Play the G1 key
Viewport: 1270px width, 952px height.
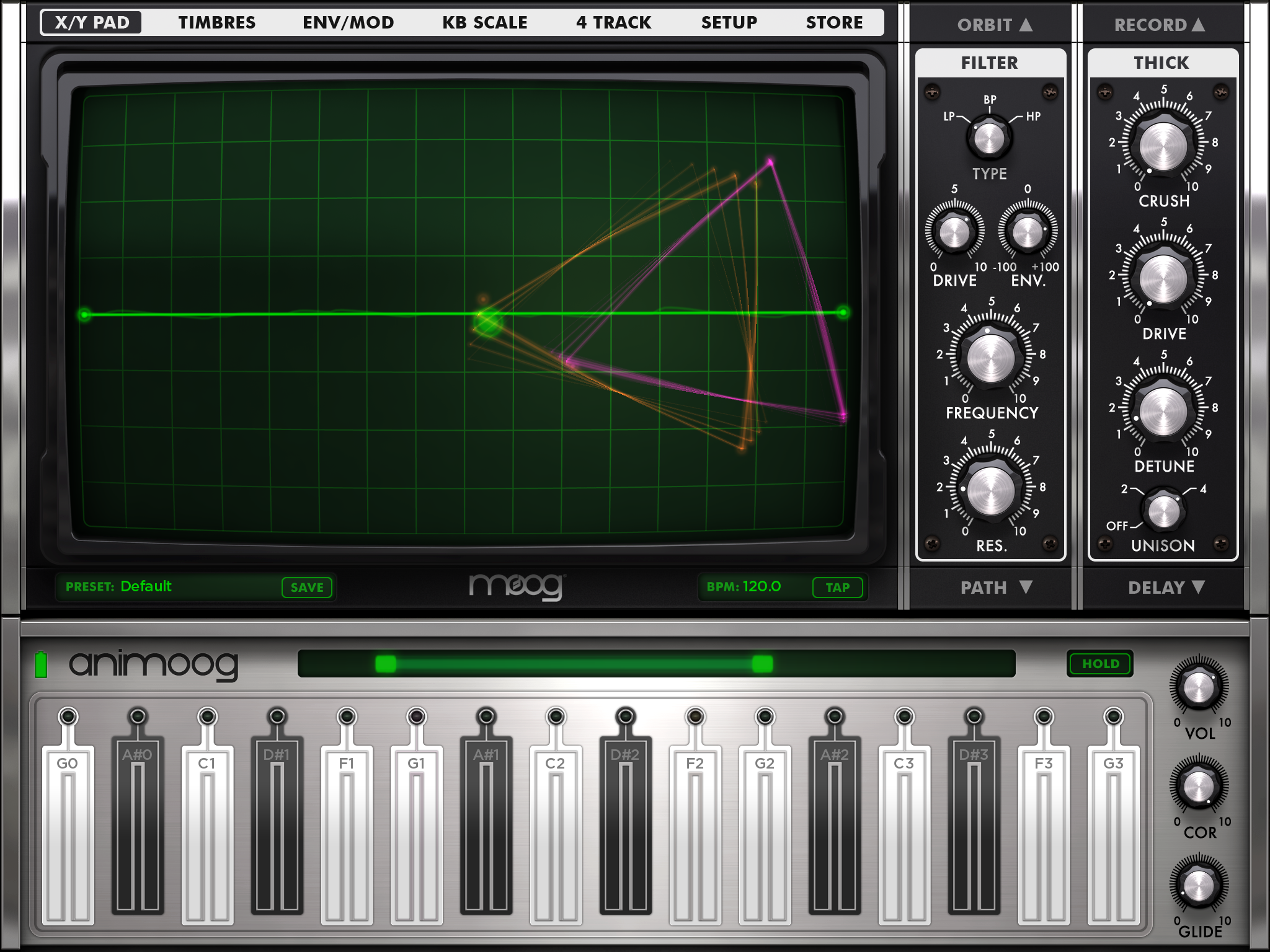[x=416, y=835]
